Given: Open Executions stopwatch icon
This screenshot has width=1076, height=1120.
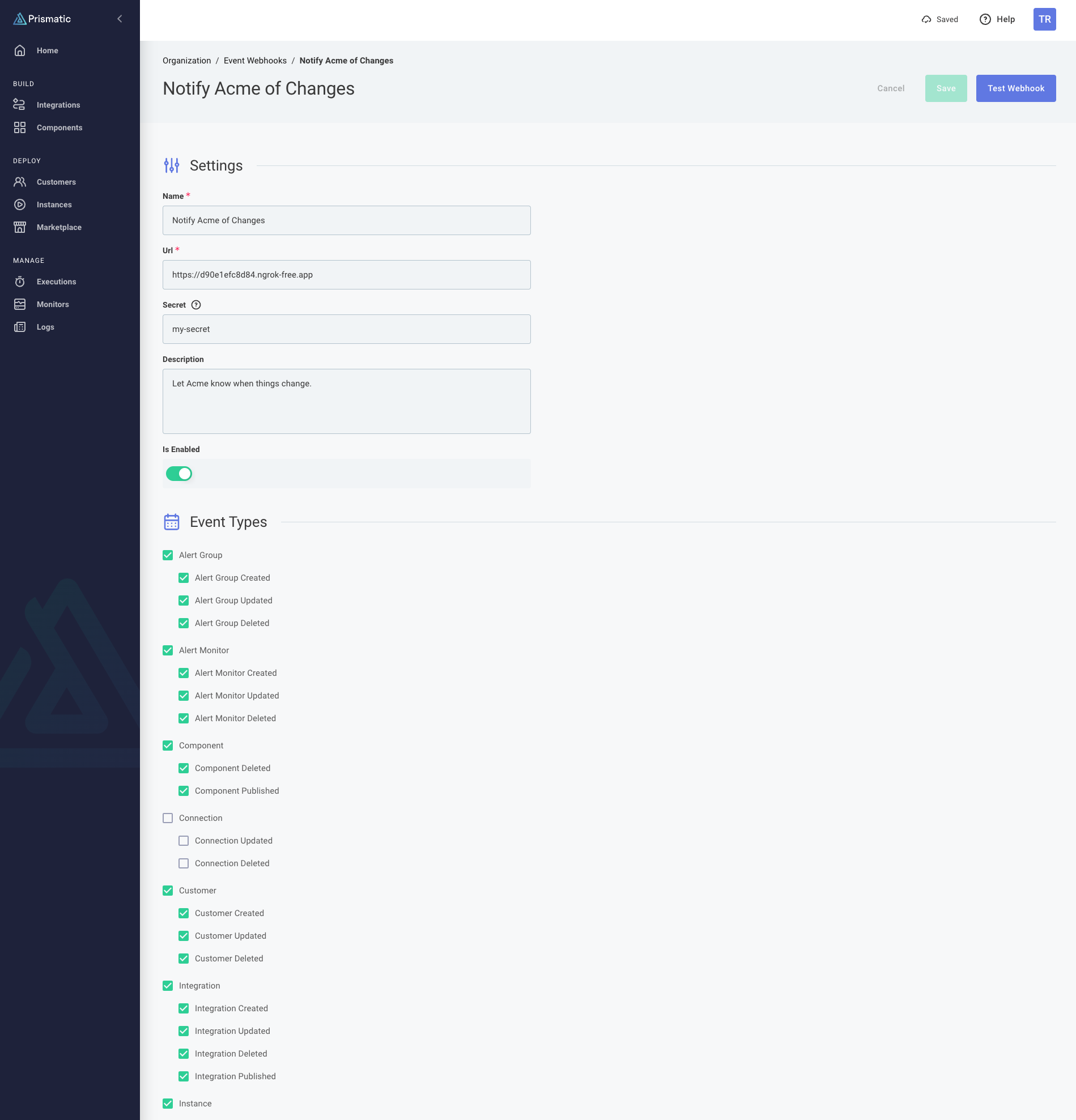Looking at the screenshot, I should click(x=19, y=282).
